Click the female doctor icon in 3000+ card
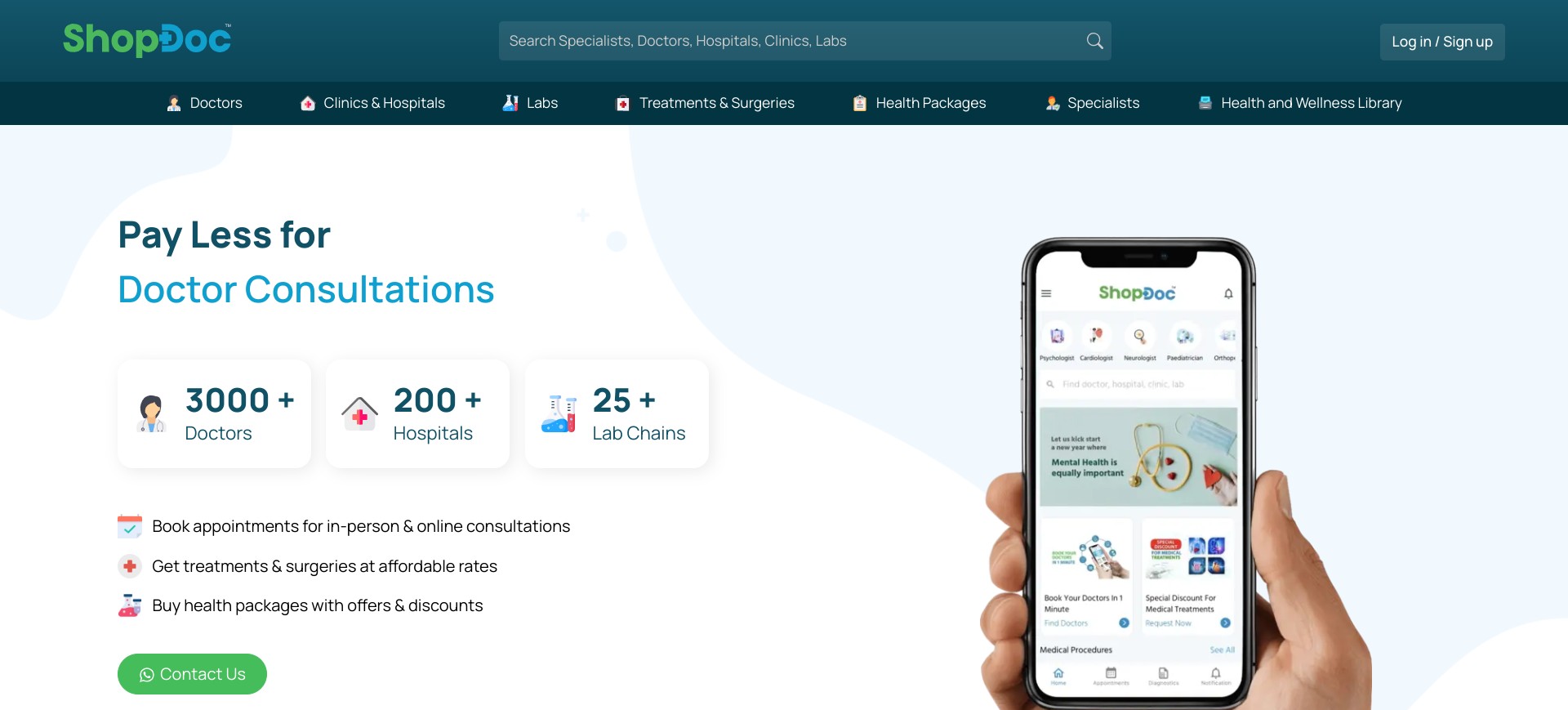The height and width of the screenshot is (710, 1568). (x=151, y=414)
